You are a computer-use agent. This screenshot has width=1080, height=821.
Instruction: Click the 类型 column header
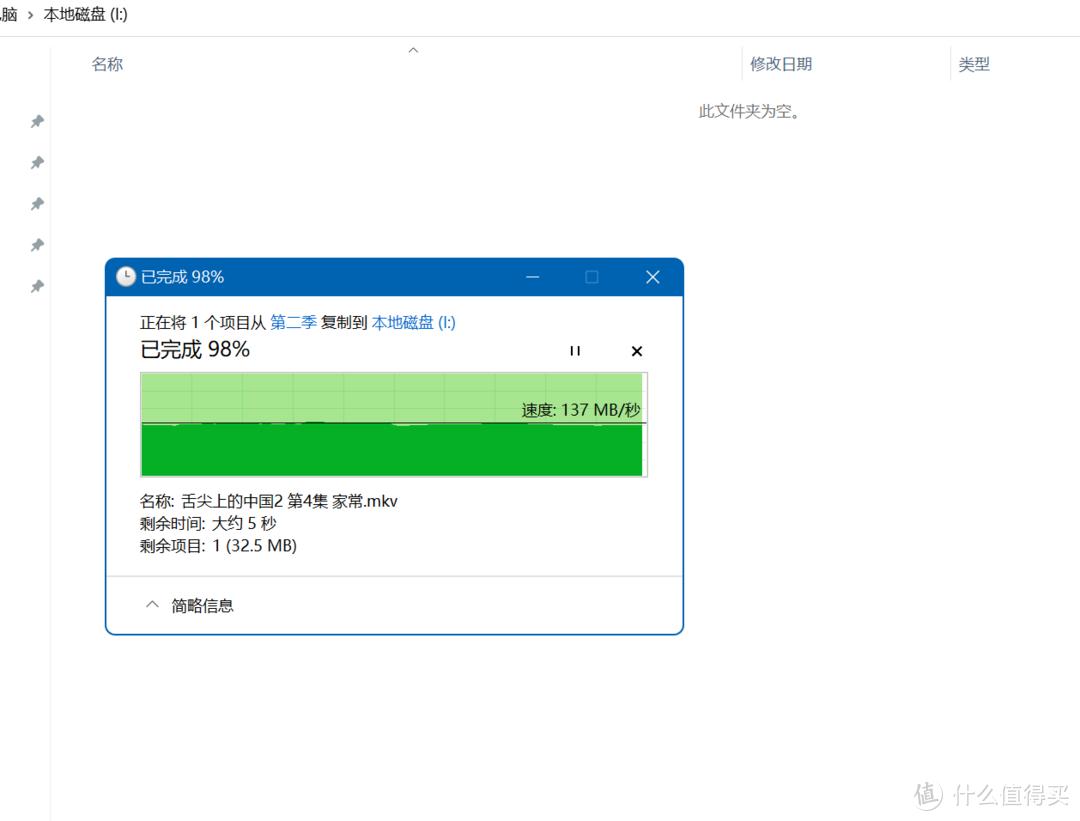click(974, 63)
